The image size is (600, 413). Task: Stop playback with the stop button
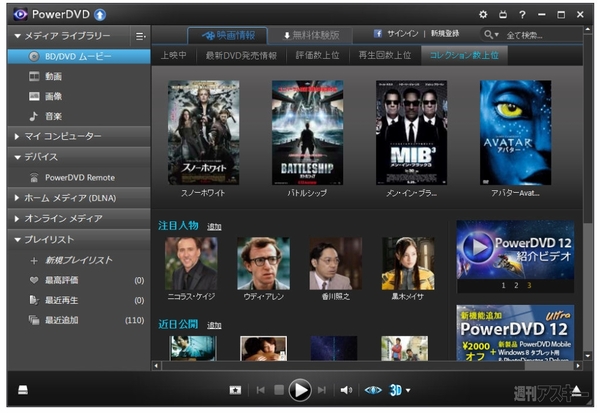[x=279, y=390]
